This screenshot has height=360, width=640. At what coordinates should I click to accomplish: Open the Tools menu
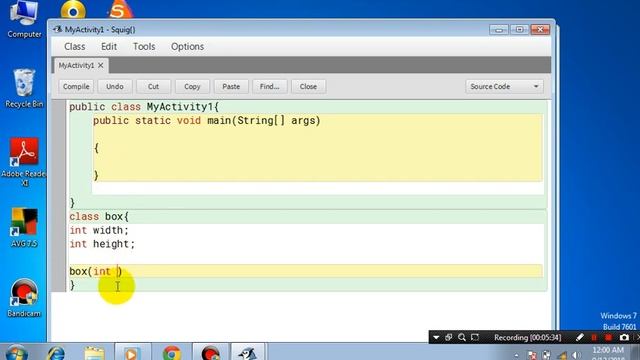[x=144, y=47]
